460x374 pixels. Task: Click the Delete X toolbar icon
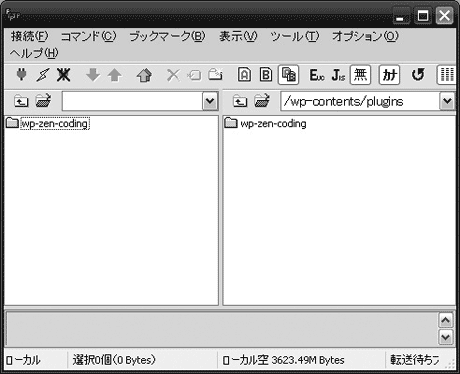[x=173, y=75]
